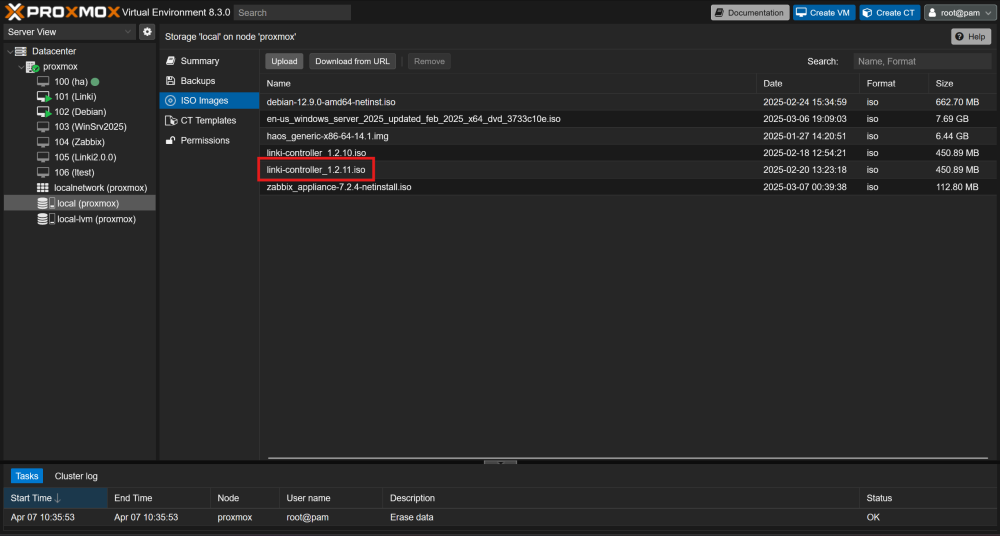The height and width of the screenshot is (536, 1000).
Task: Click the Help button
Action: (971, 37)
